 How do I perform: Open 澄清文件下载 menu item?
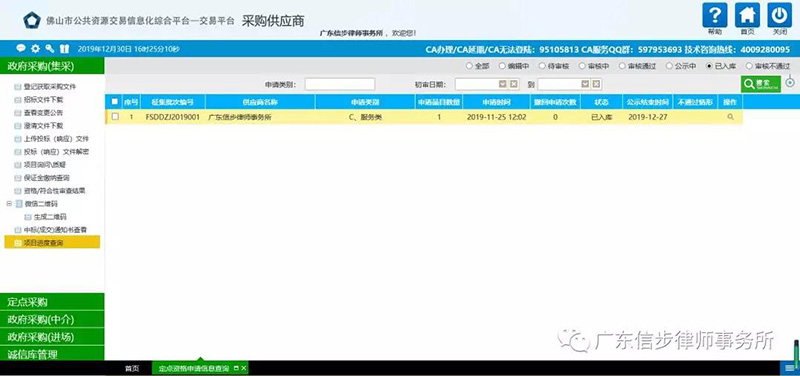43,126
